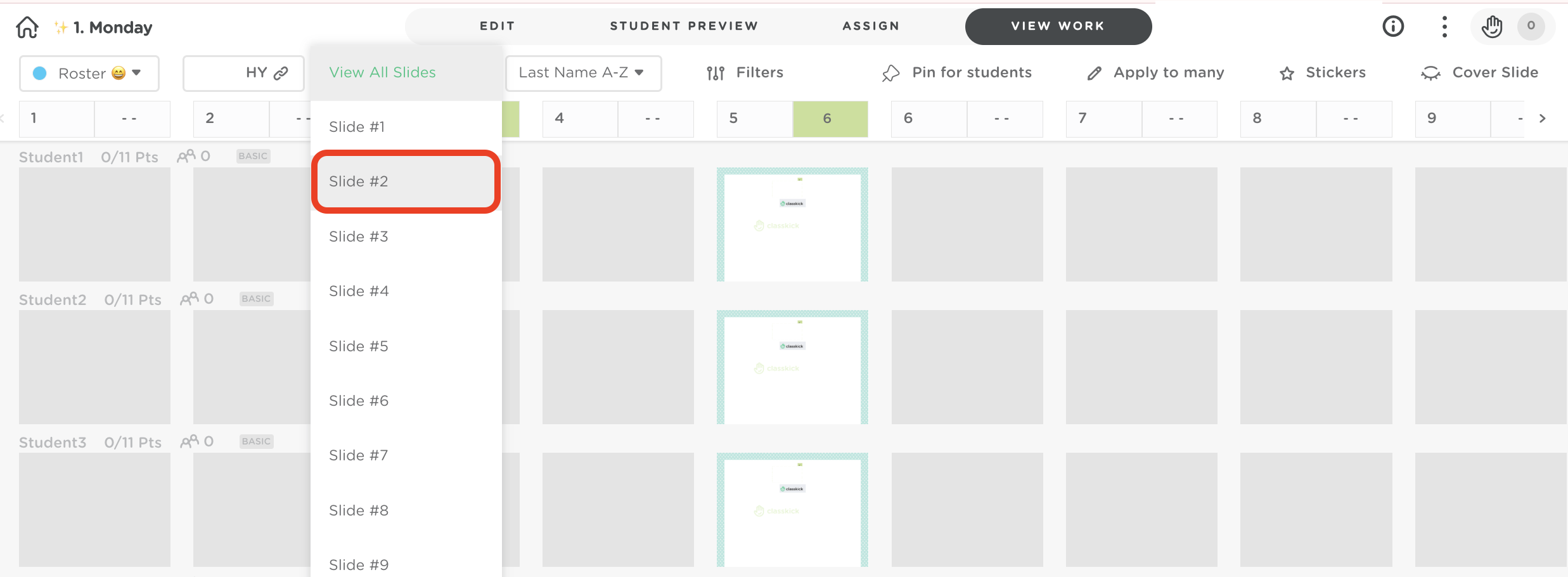
Task: Open the info circle icon
Action: (x=1393, y=26)
